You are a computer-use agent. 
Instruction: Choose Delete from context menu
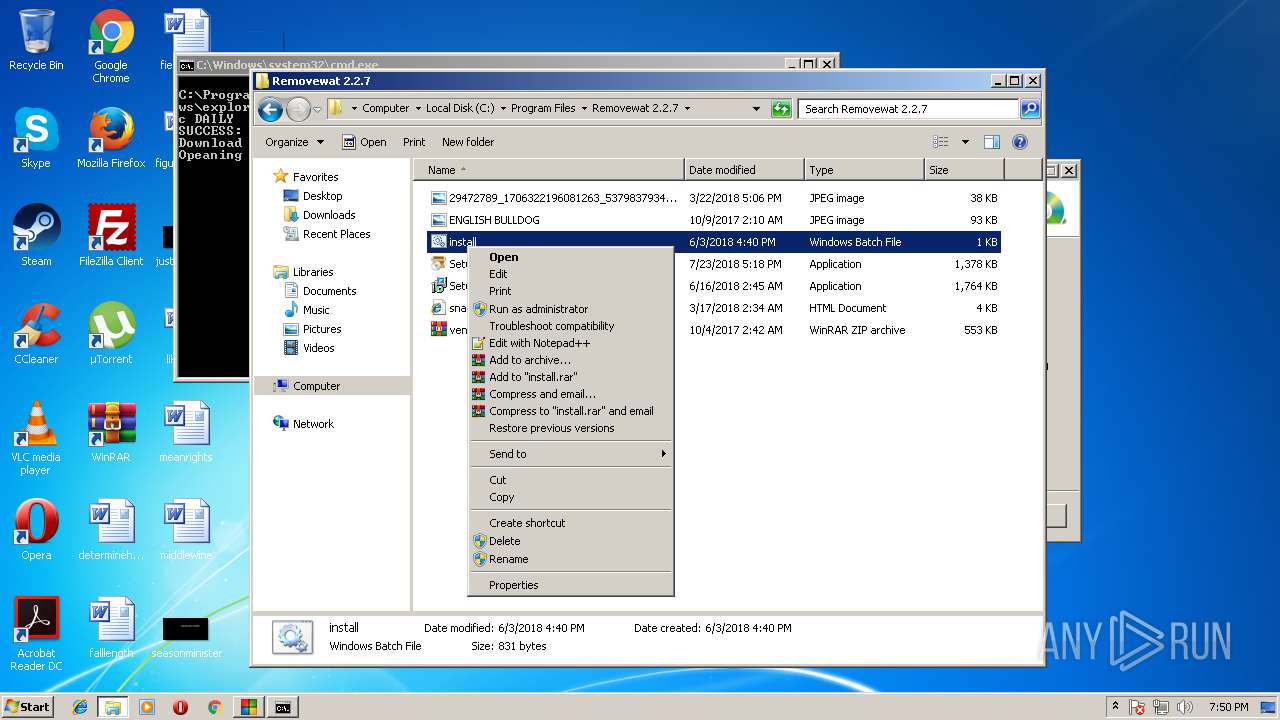coord(570,541)
